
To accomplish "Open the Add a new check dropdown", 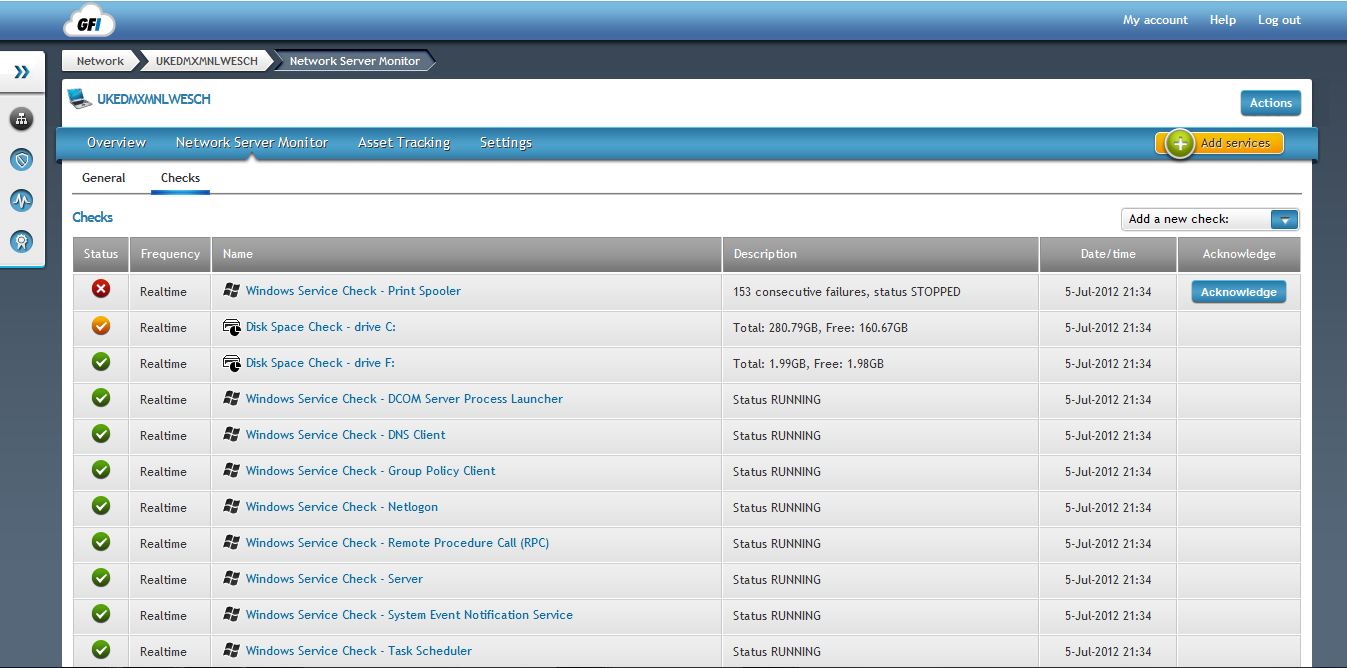I will 1283,220.
